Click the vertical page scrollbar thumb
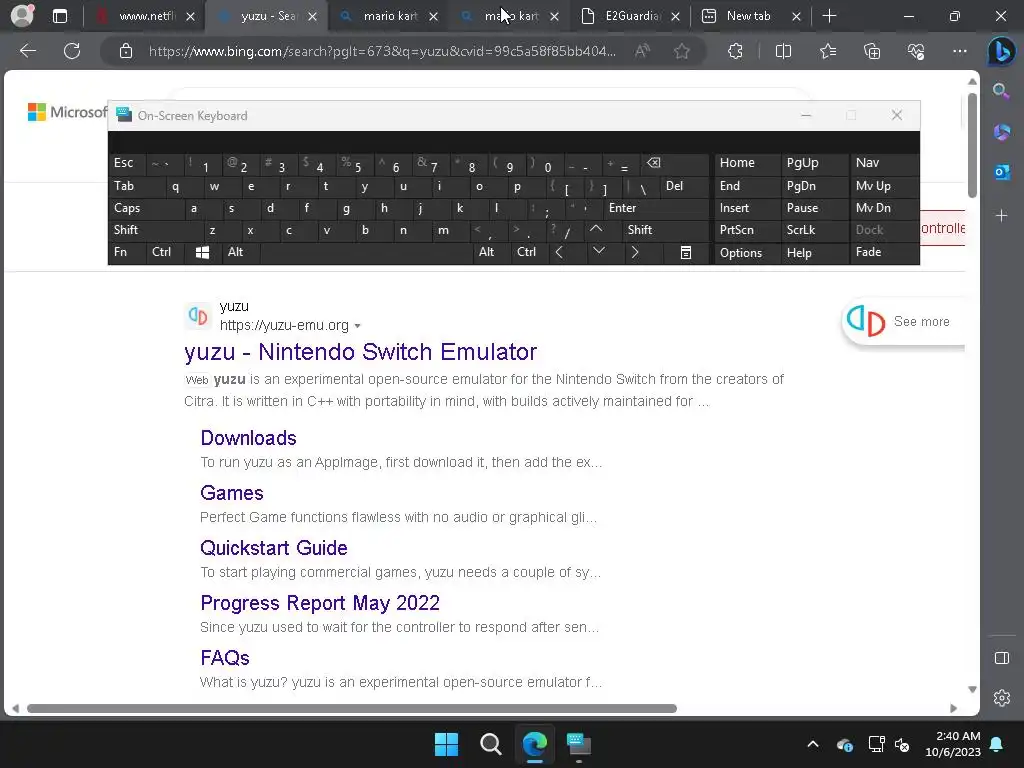The image size is (1024, 768). pyautogui.click(x=972, y=145)
